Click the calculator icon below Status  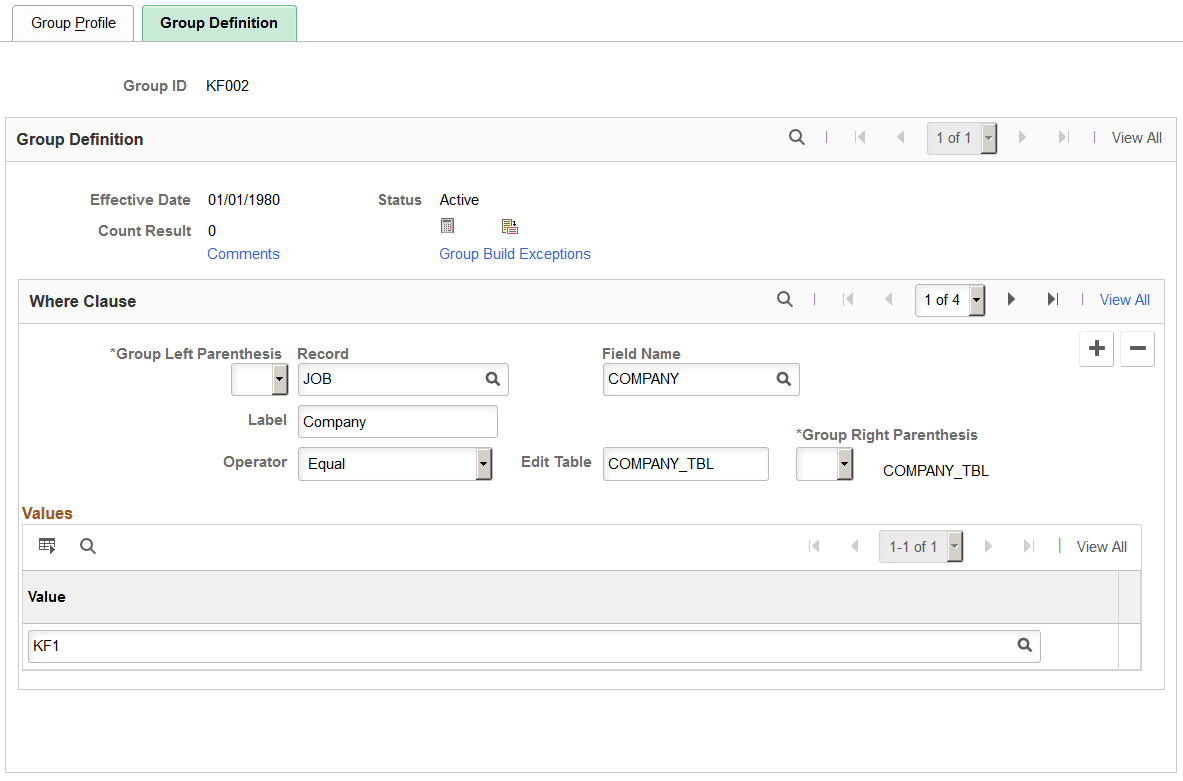(447, 225)
